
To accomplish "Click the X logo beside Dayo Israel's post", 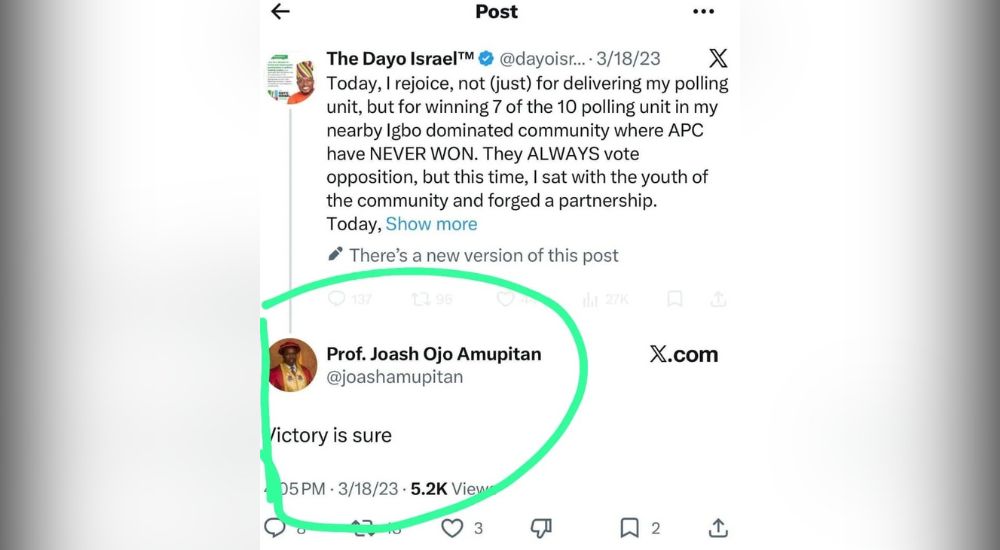I will tap(718, 58).
